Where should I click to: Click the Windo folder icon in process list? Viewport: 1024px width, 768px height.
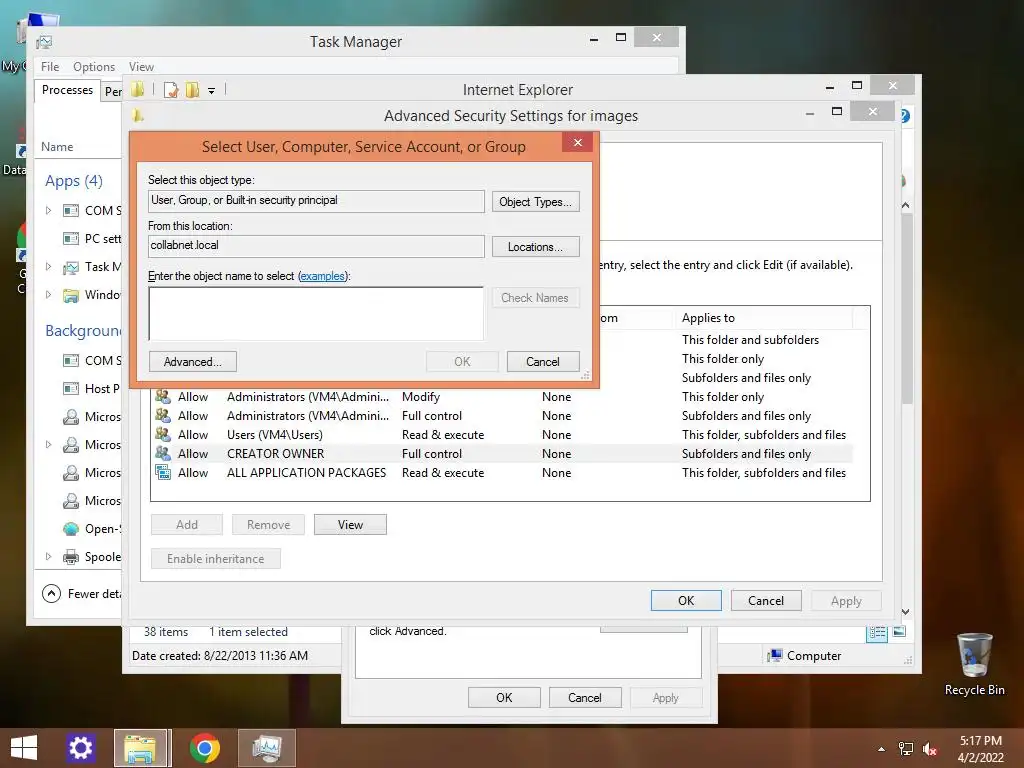pyautogui.click(x=71, y=295)
